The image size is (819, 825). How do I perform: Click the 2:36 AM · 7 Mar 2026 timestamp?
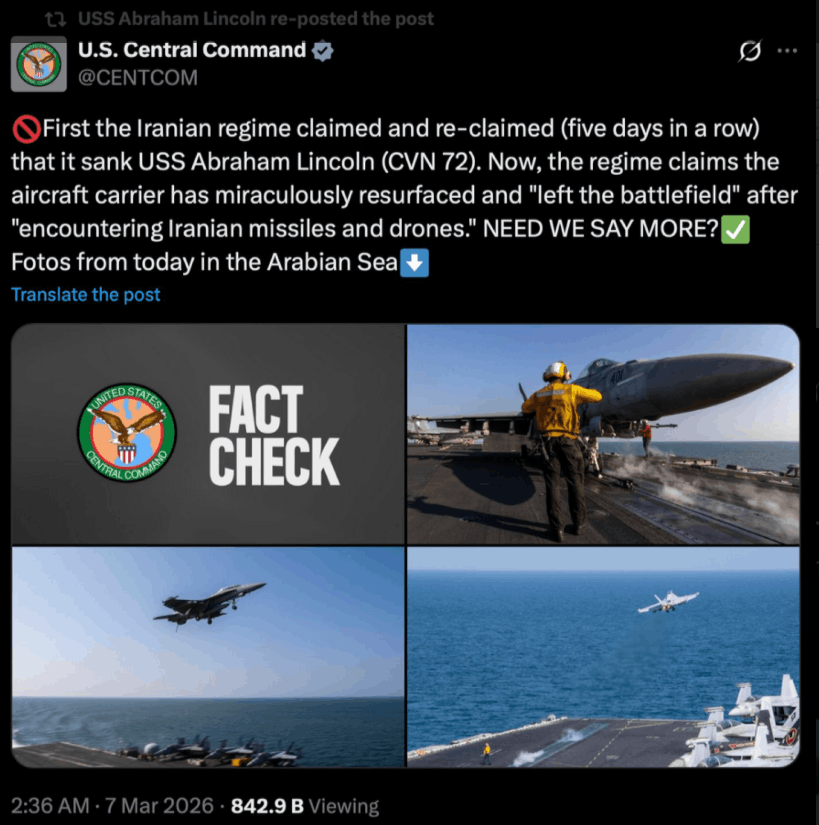pyautogui.click(x=112, y=806)
